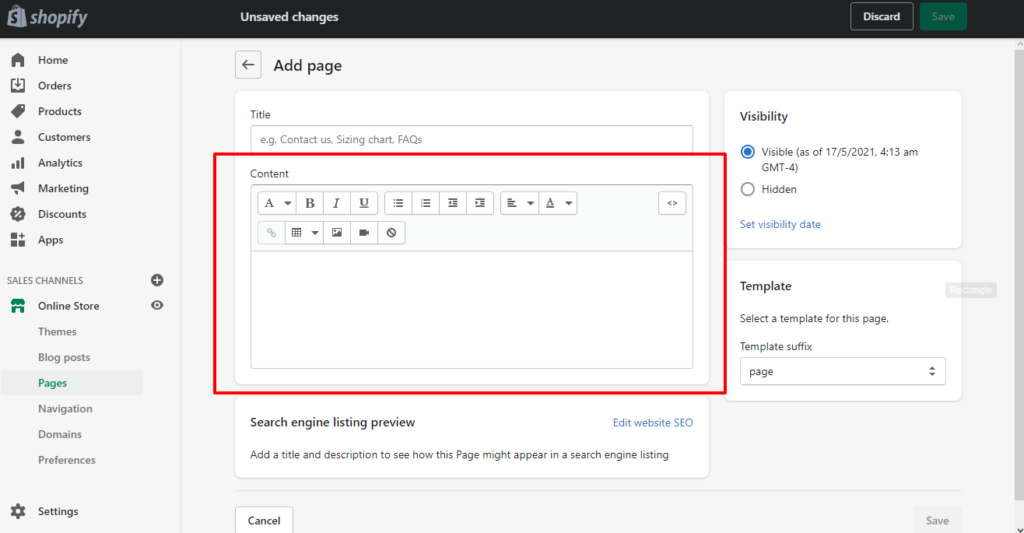The image size is (1024, 533).
Task: Click the Products tag icon
Action: 18,111
